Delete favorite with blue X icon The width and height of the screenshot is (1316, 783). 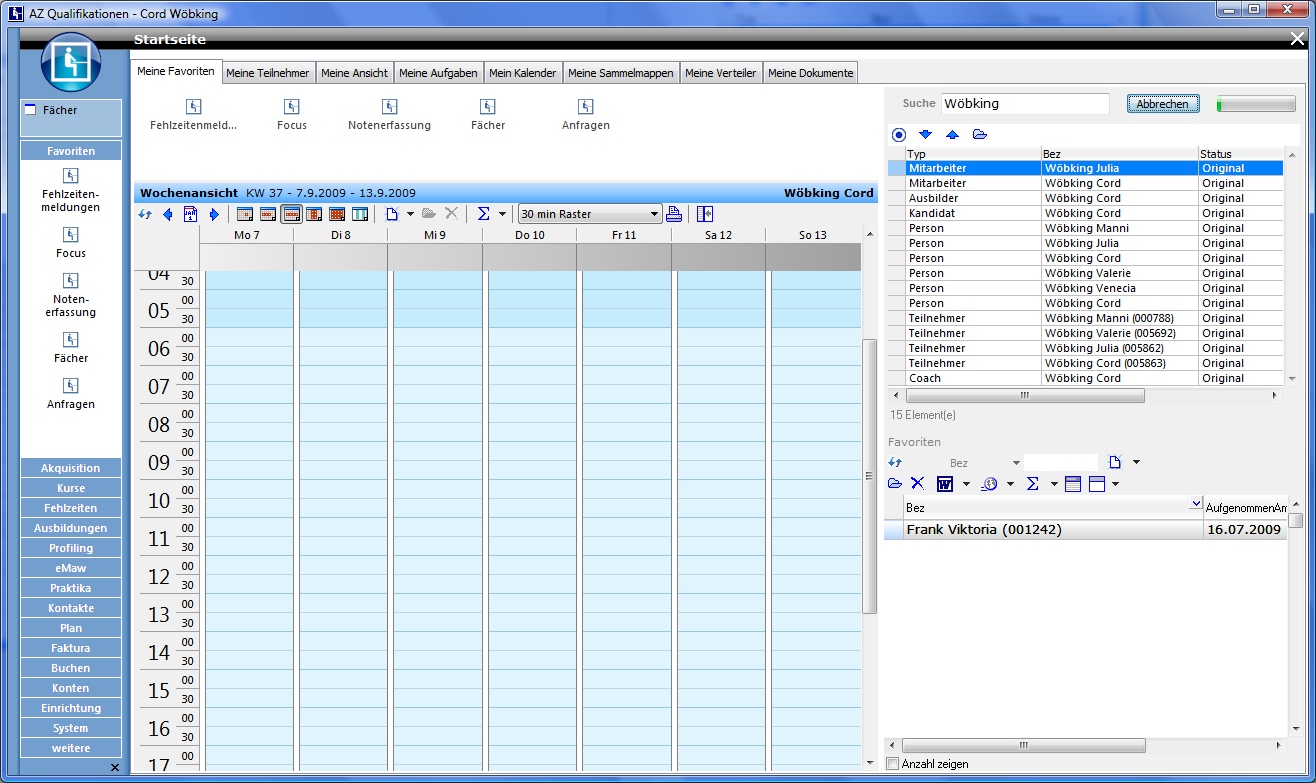pos(917,483)
